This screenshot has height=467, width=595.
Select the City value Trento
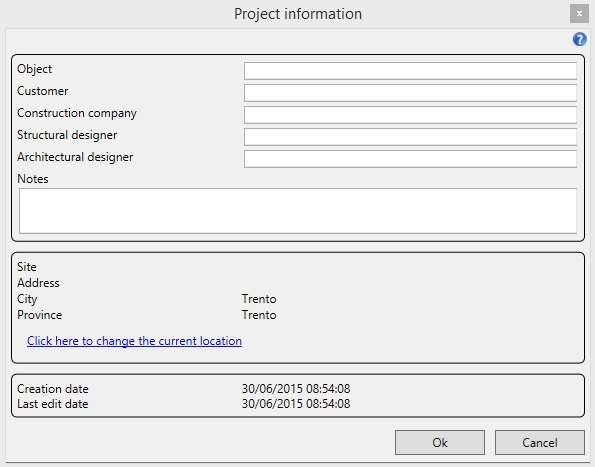coord(259,299)
